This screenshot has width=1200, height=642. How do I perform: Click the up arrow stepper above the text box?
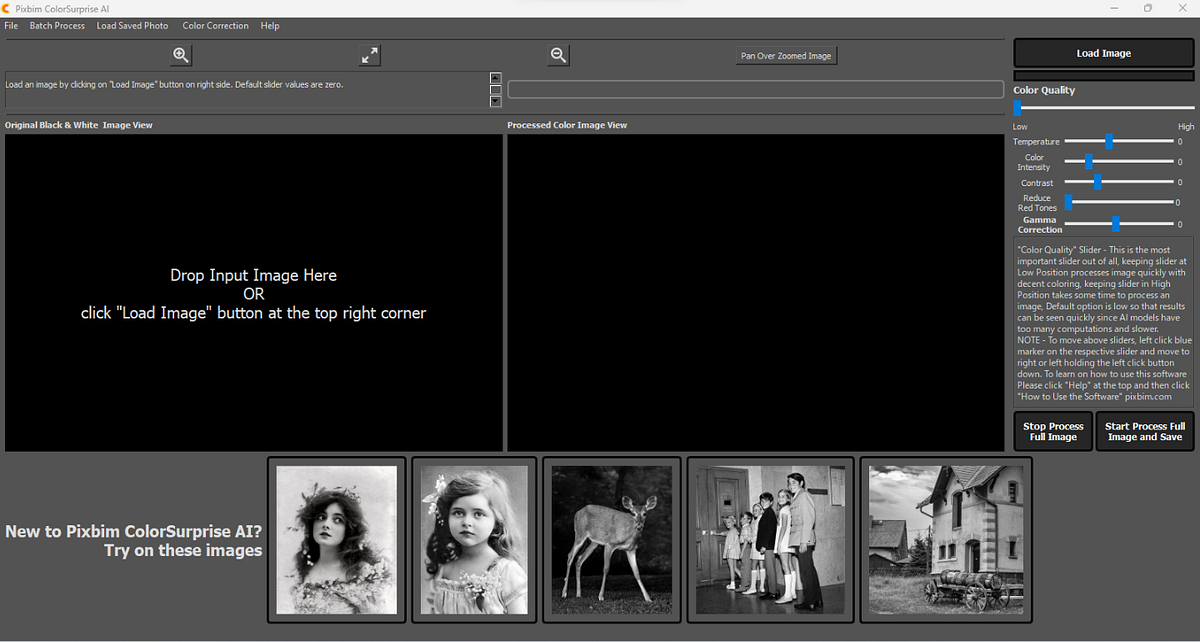pyautogui.click(x=495, y=77)
